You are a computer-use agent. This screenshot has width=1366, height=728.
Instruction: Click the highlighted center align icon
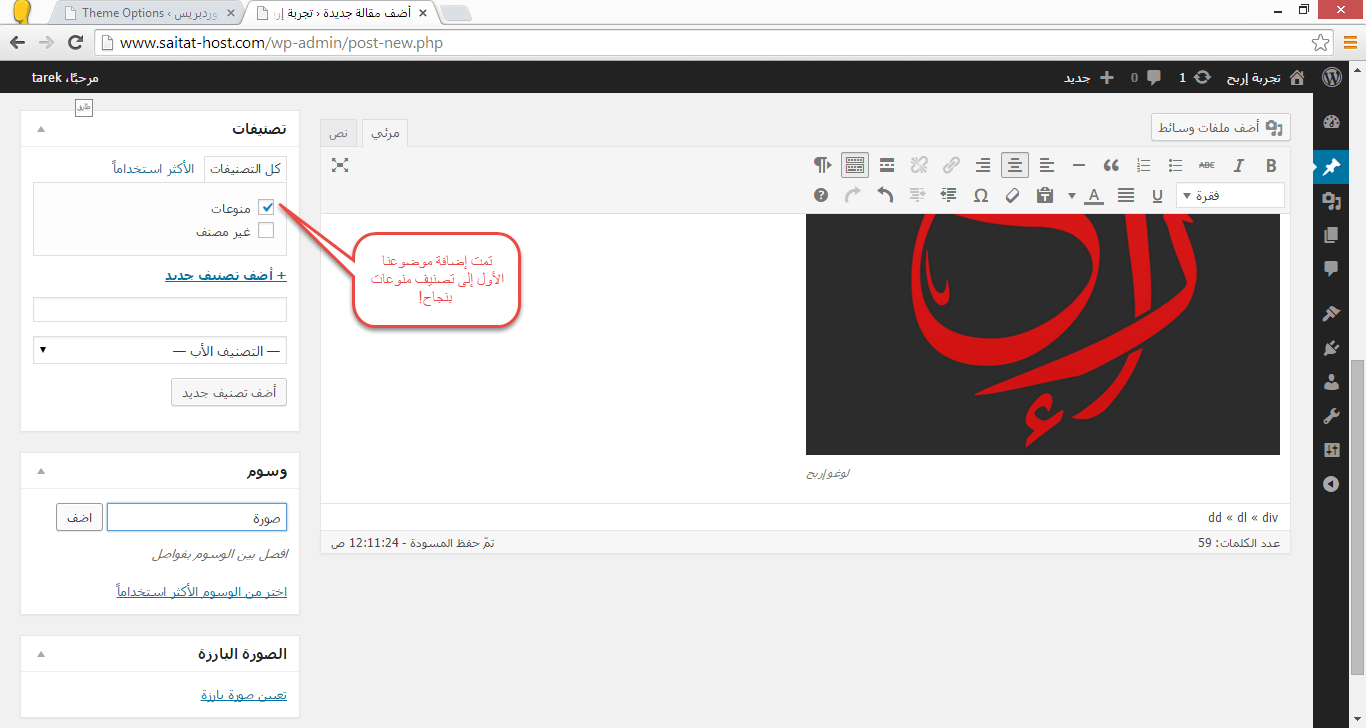1015,165
